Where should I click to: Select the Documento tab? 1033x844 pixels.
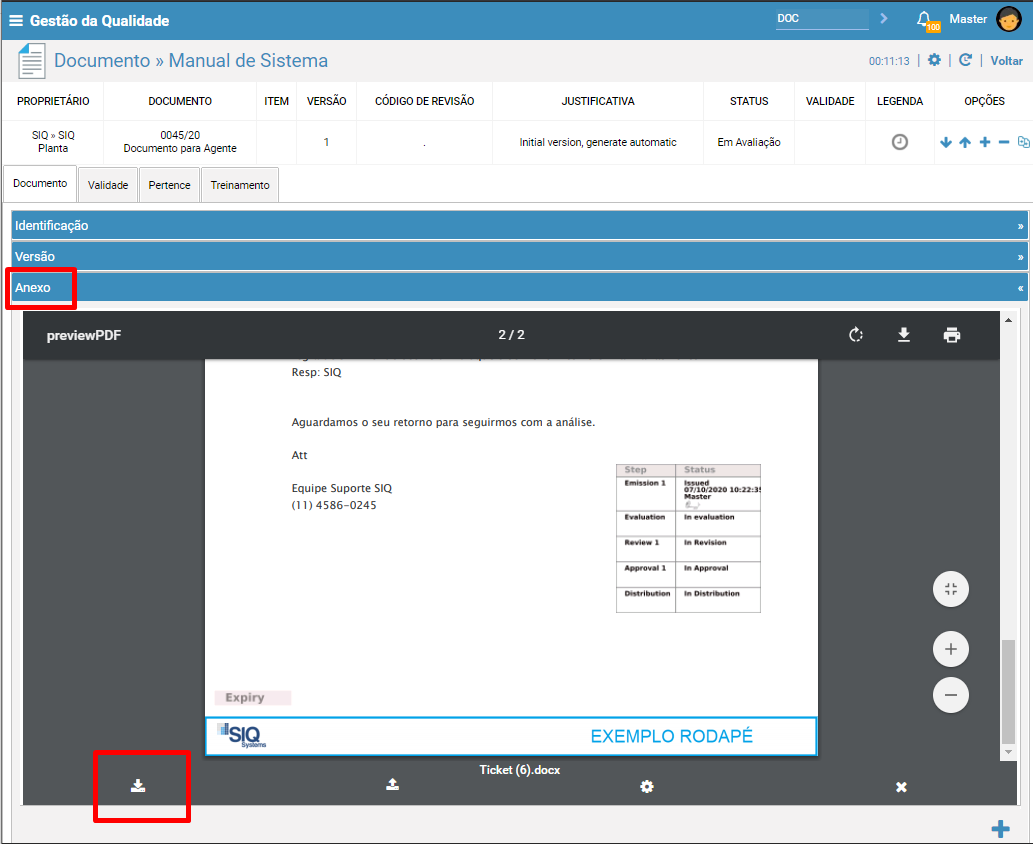click(40, 183)
